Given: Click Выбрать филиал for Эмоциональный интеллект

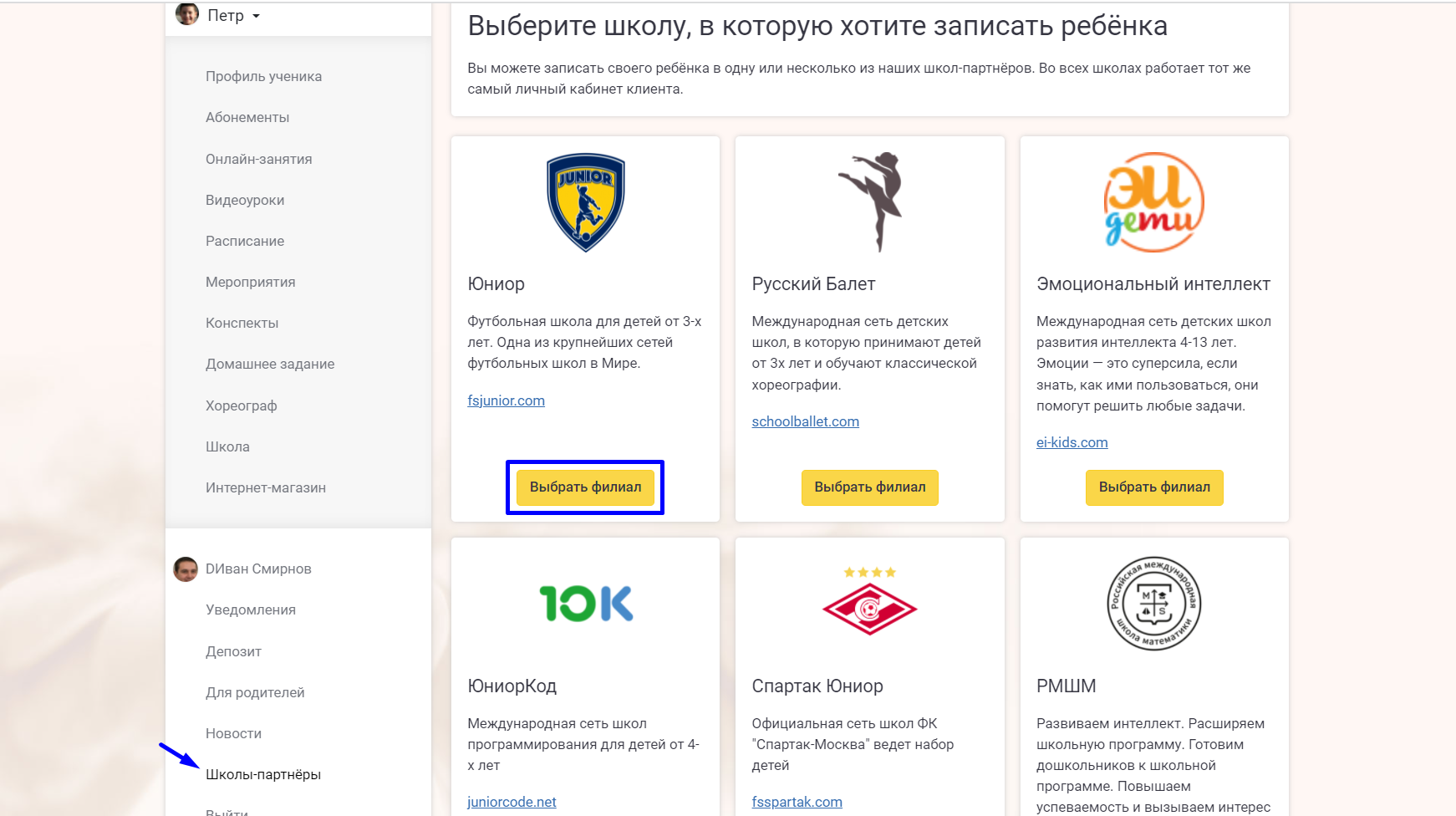Looking at the screenshot, I should [1154, 487].
